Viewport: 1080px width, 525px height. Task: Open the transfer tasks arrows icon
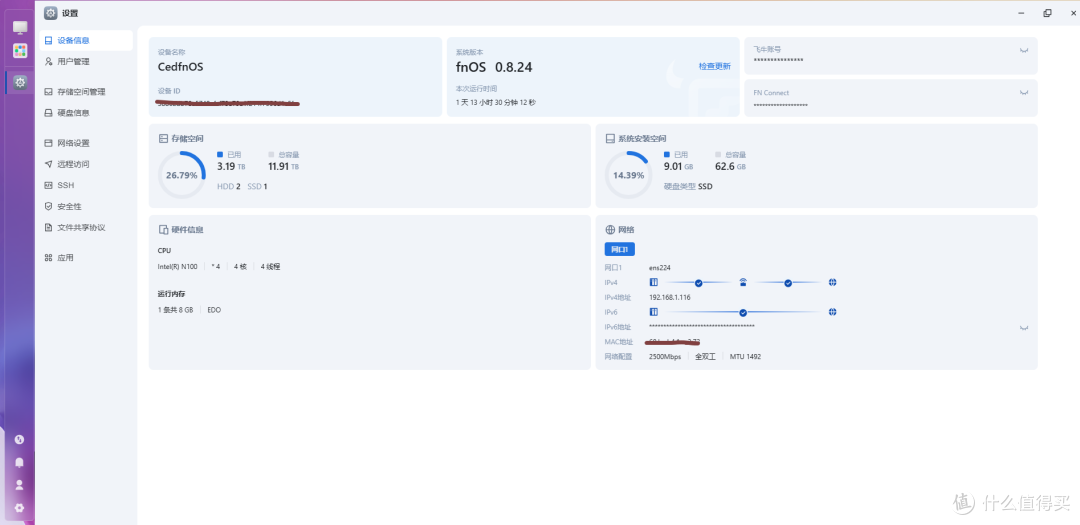(x=19, y=439)
